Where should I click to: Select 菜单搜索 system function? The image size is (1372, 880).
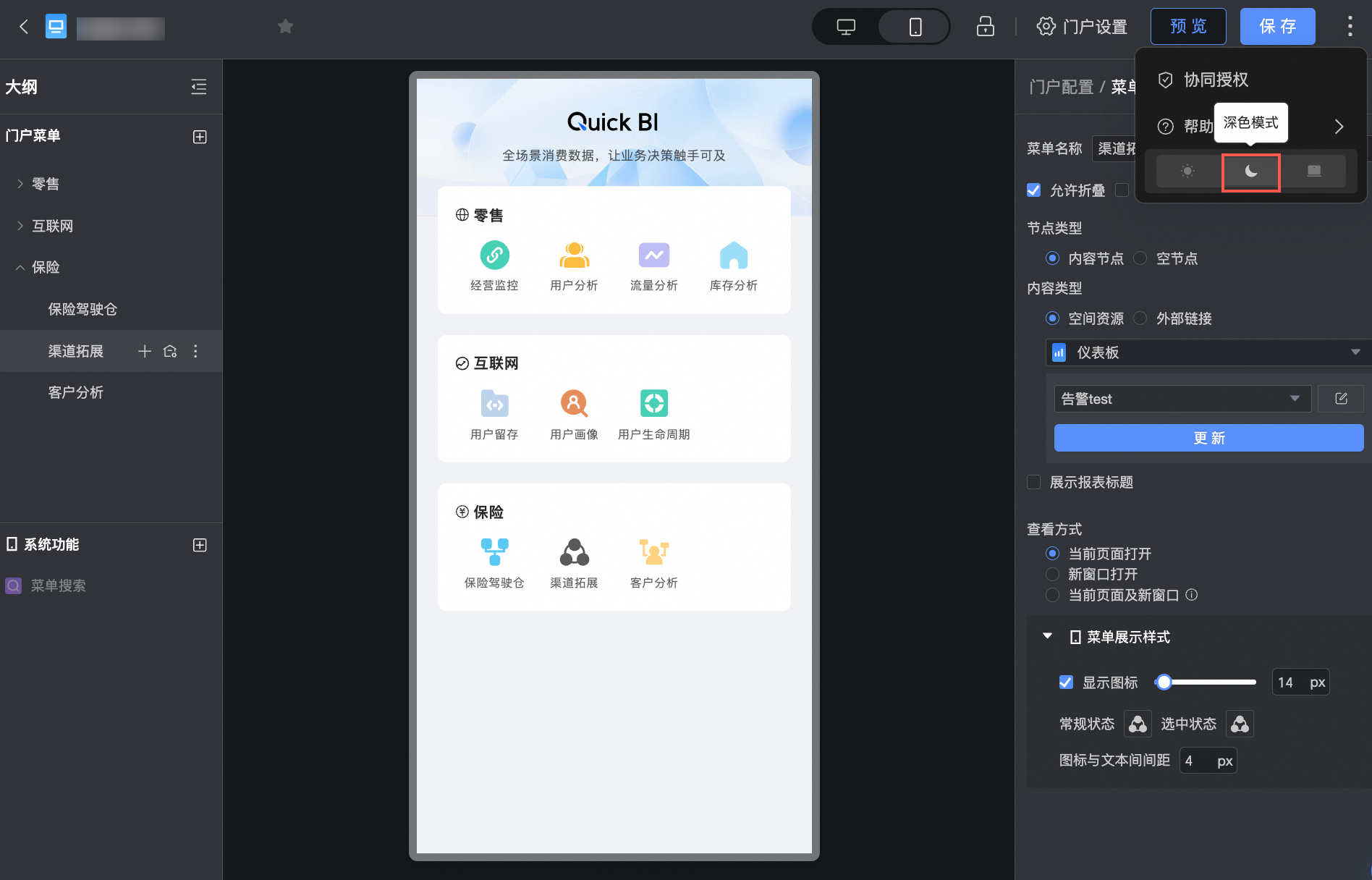tap(45, 585)
